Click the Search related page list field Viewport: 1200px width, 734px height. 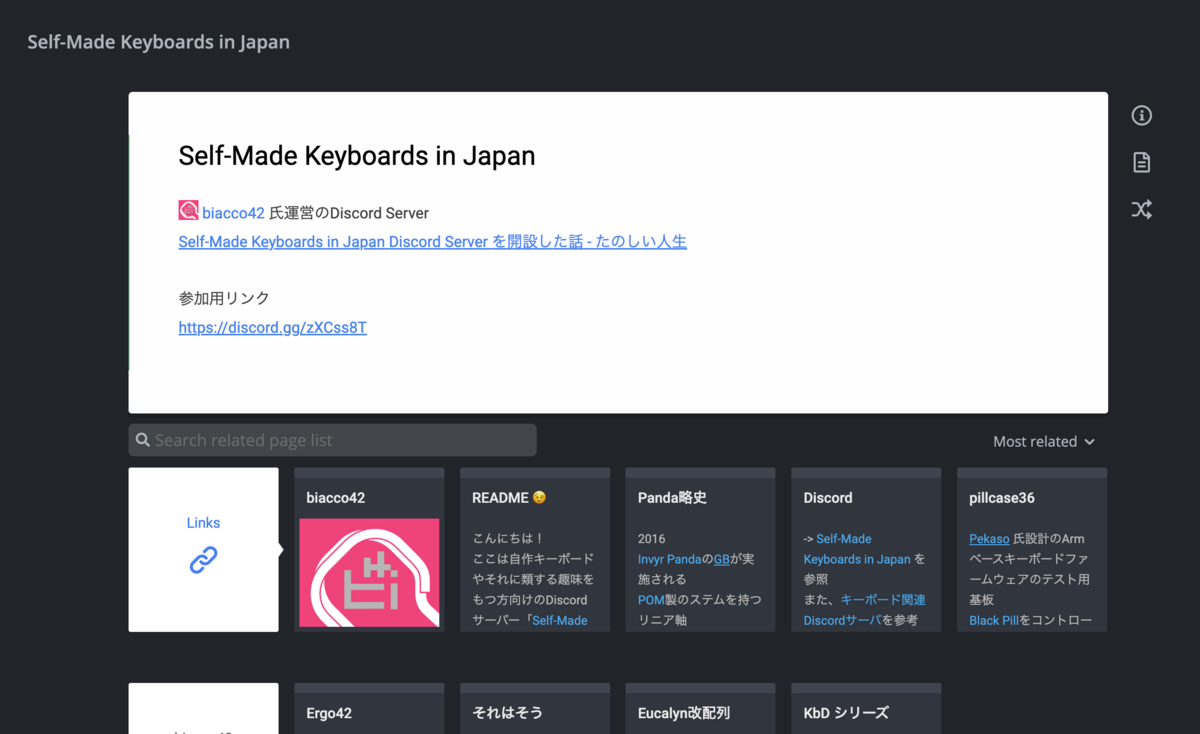[x=332, y=440]
